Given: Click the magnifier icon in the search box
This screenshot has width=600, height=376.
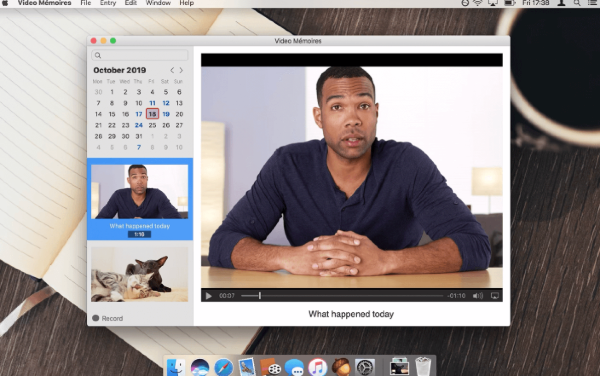Looking at the screenshot, I should point(98,55).
